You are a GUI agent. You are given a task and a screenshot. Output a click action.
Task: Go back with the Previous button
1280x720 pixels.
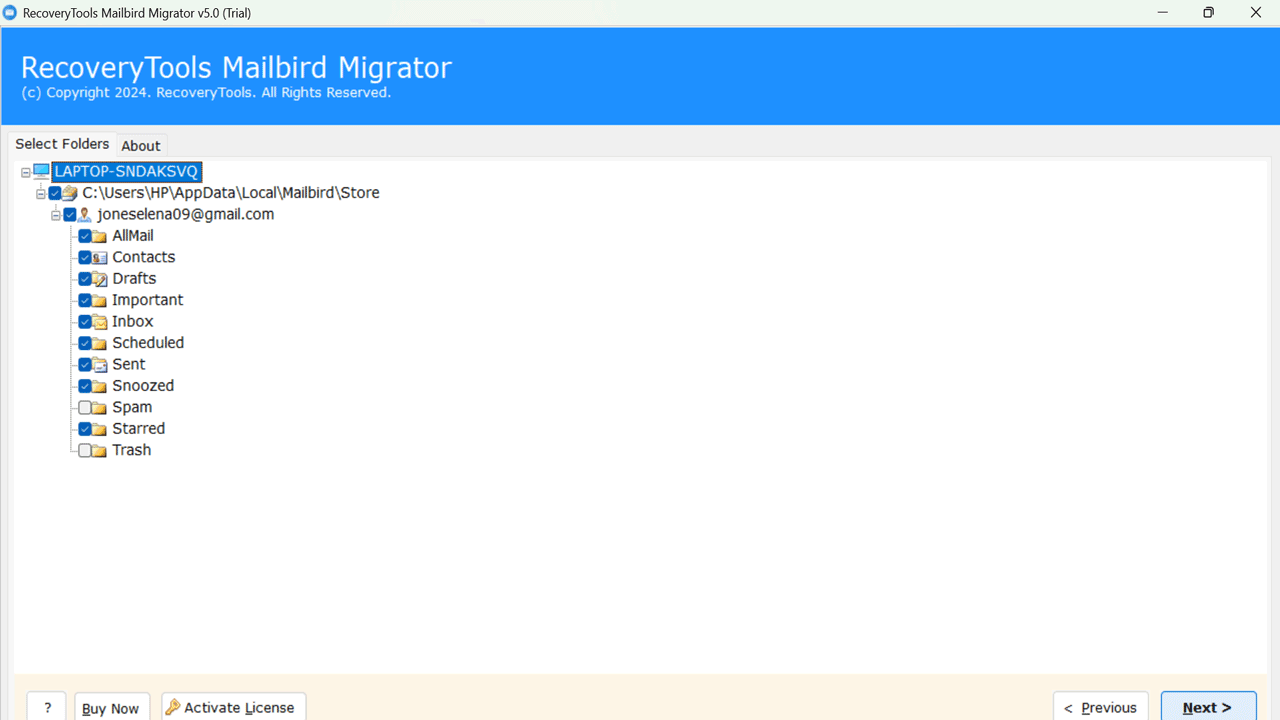1101,706
